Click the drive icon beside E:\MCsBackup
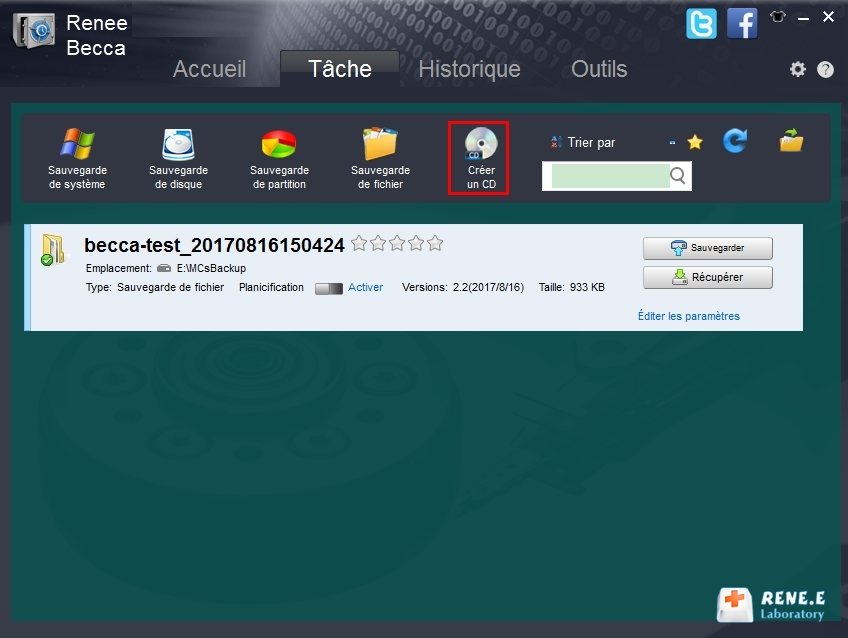This screenshot has width=848, height=638. click(x=164, y=268)
